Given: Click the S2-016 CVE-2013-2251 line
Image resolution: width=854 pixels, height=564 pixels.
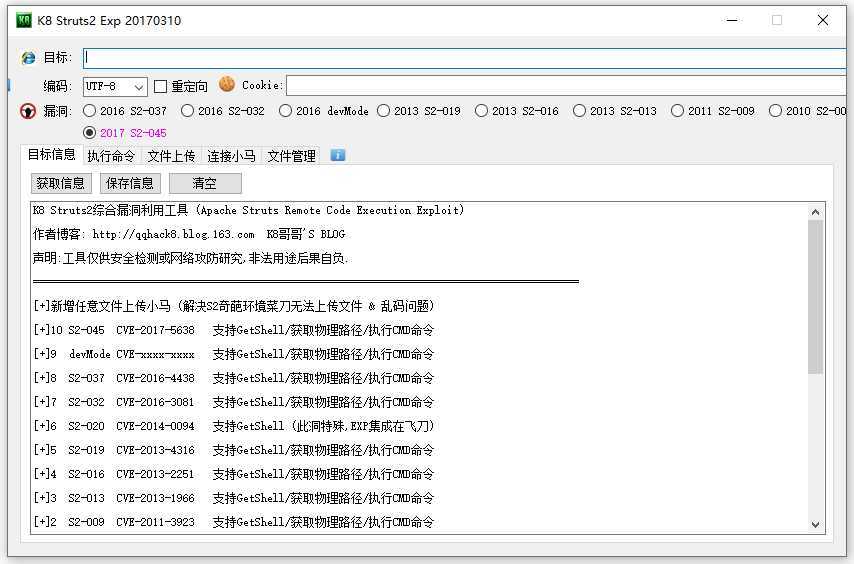Looking at the screenshot, I should point(234,474).
